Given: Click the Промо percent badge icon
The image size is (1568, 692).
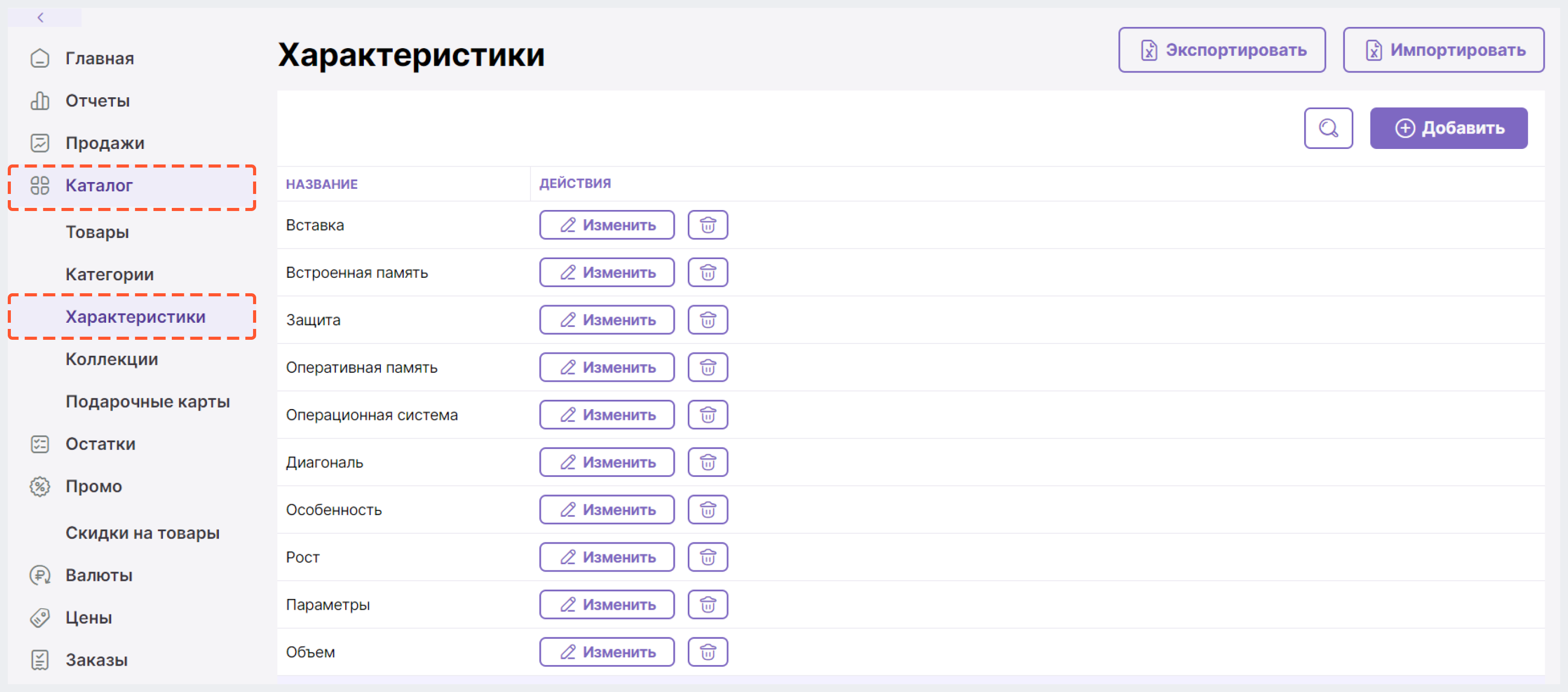Looking at the screenshot, I should pyautogui.click(x=39, y=487).
